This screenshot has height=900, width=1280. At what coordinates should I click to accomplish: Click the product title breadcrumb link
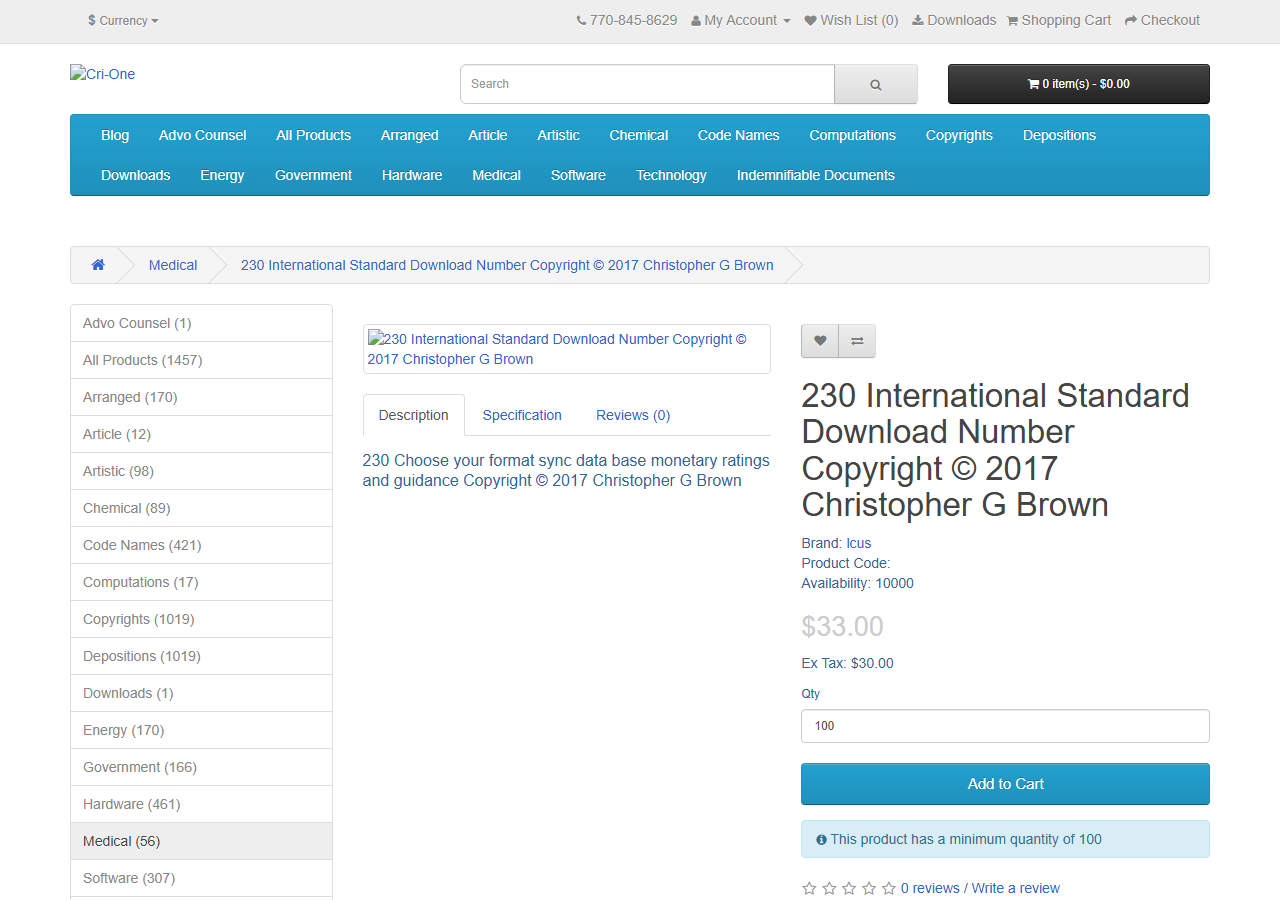click(507, 265)
